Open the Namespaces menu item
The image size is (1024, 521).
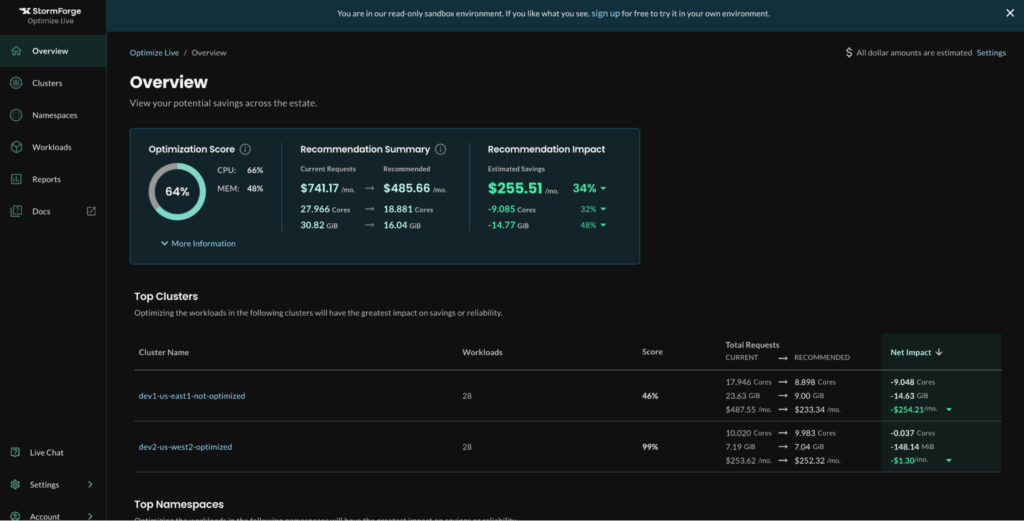pos(53,115)
